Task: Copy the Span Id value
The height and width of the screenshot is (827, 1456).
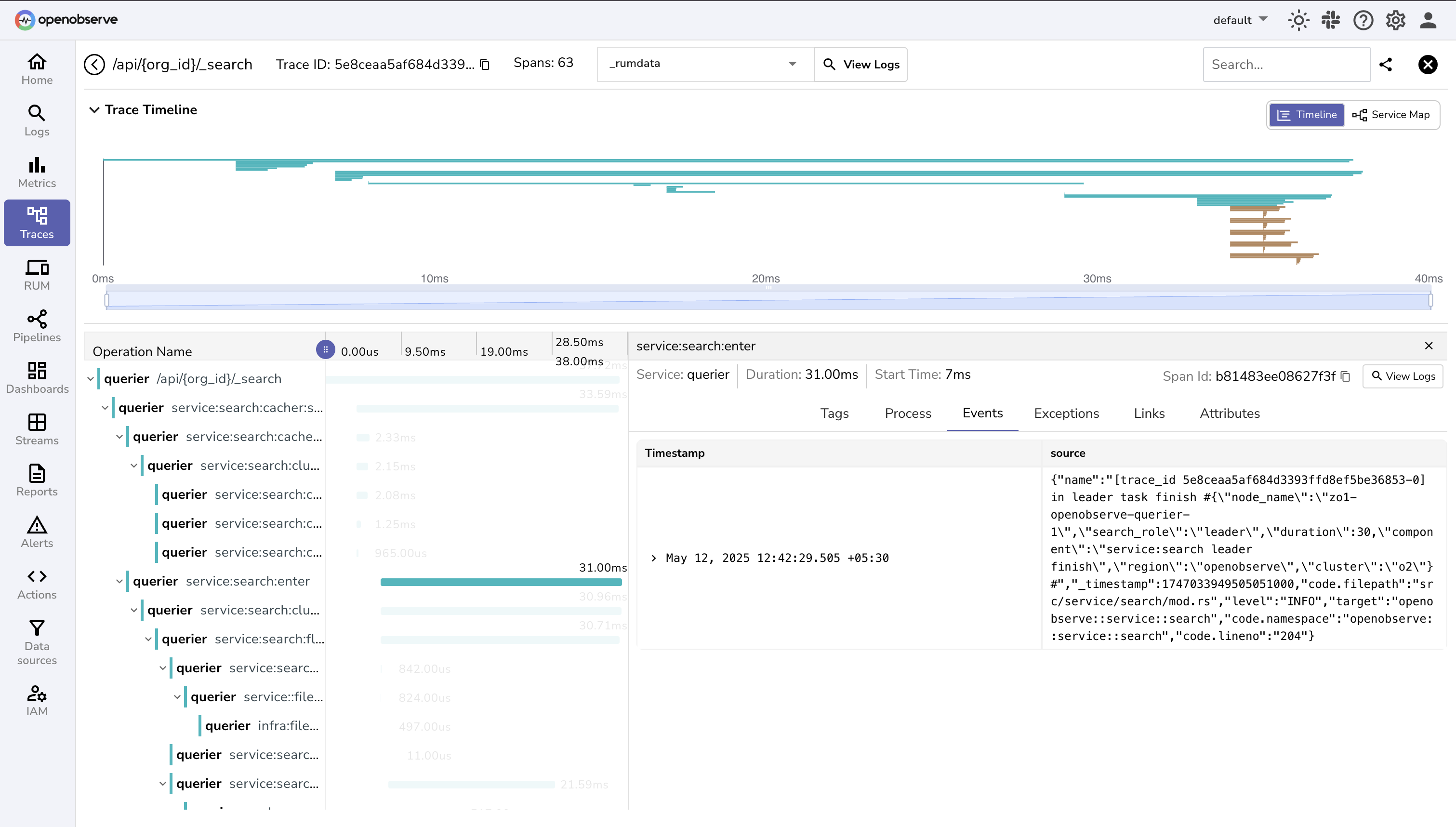Action: pyautogui.click(x=1345, y=376)
